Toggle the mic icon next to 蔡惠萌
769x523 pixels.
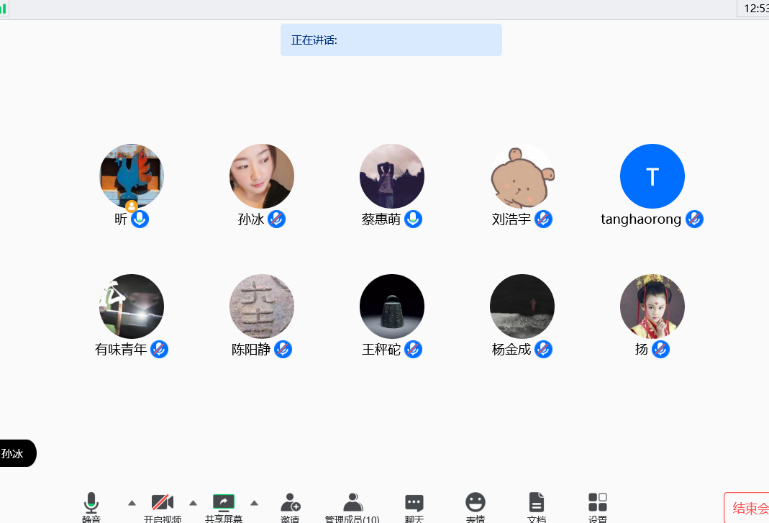point(412,219)
